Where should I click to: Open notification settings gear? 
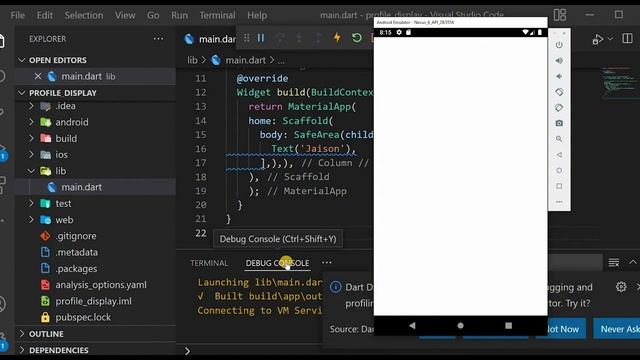(x=621, y=287)
